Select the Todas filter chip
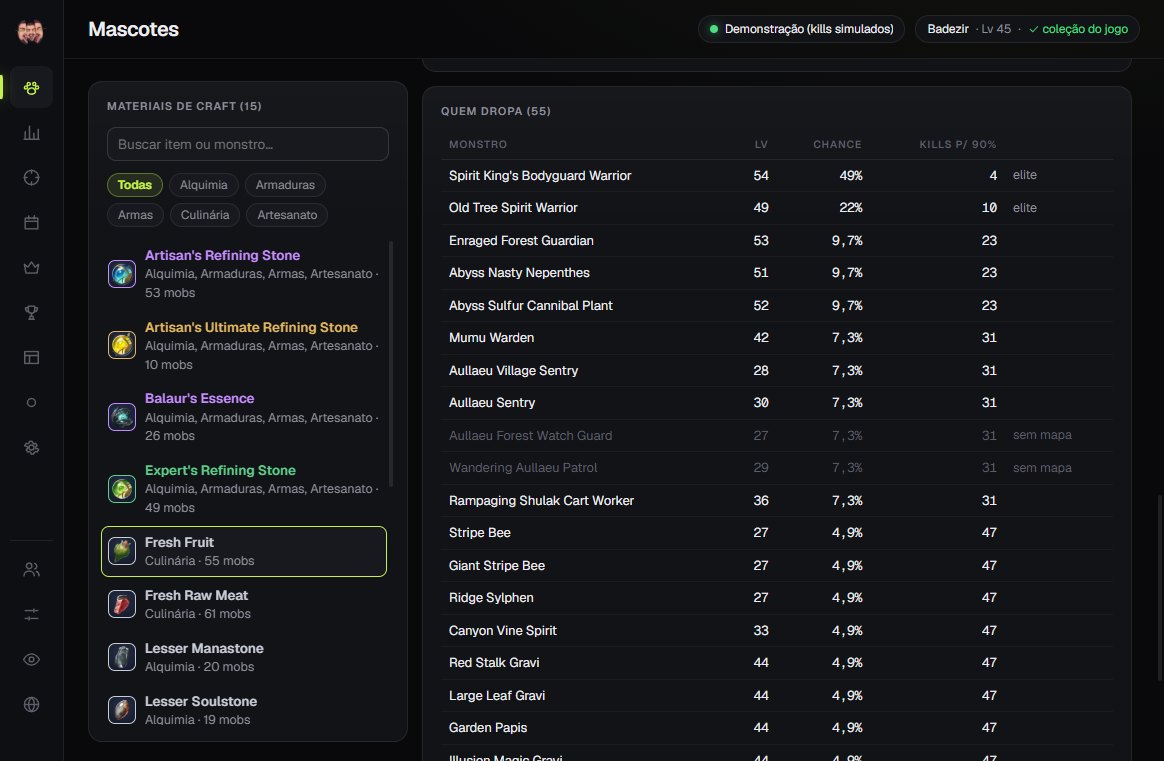Screen dimensions: 1164x761 click(134, 185)
